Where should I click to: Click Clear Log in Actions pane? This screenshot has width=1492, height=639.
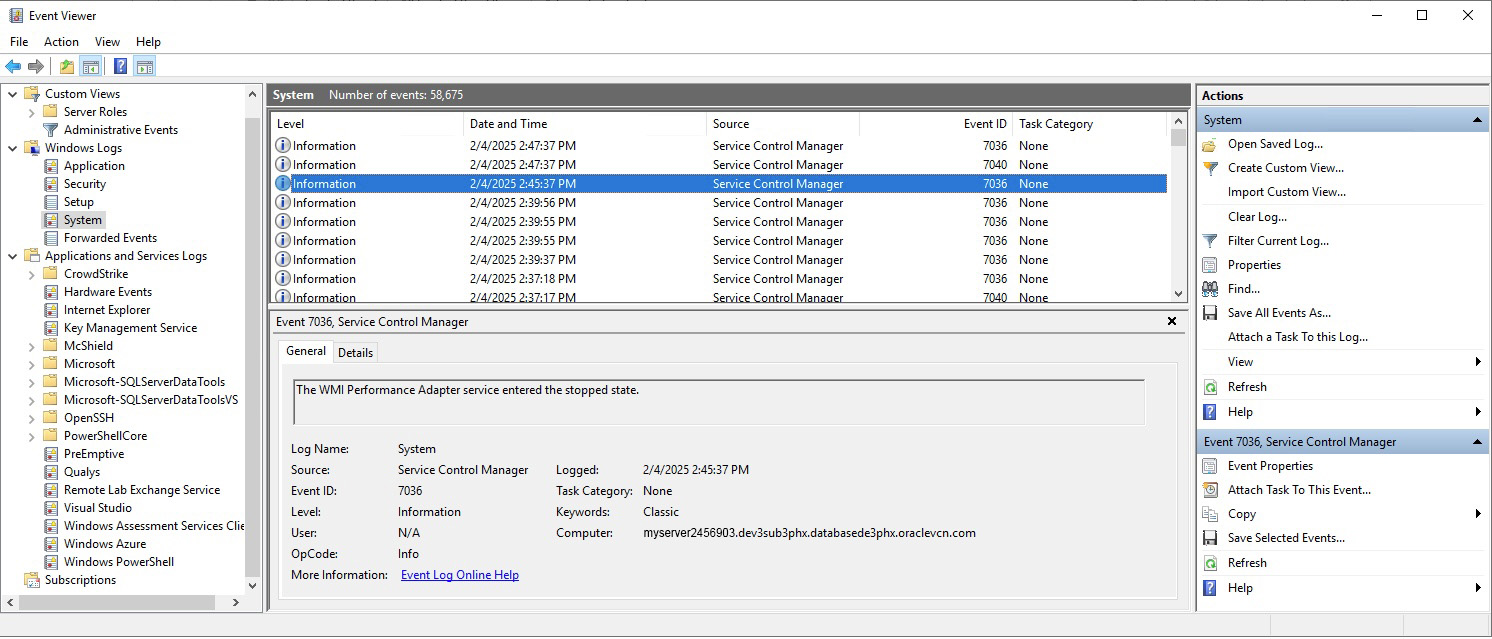(1257, 217)
